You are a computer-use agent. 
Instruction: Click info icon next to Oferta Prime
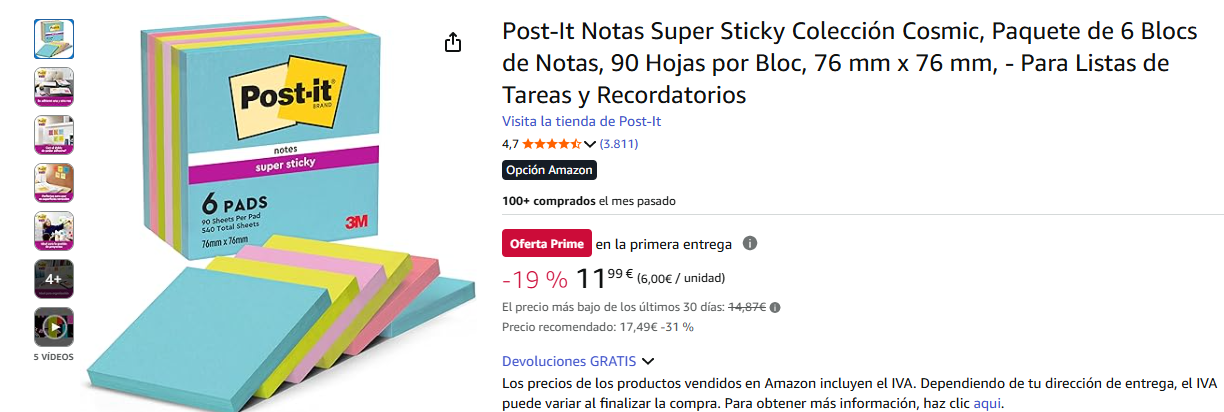pos(750,243)
